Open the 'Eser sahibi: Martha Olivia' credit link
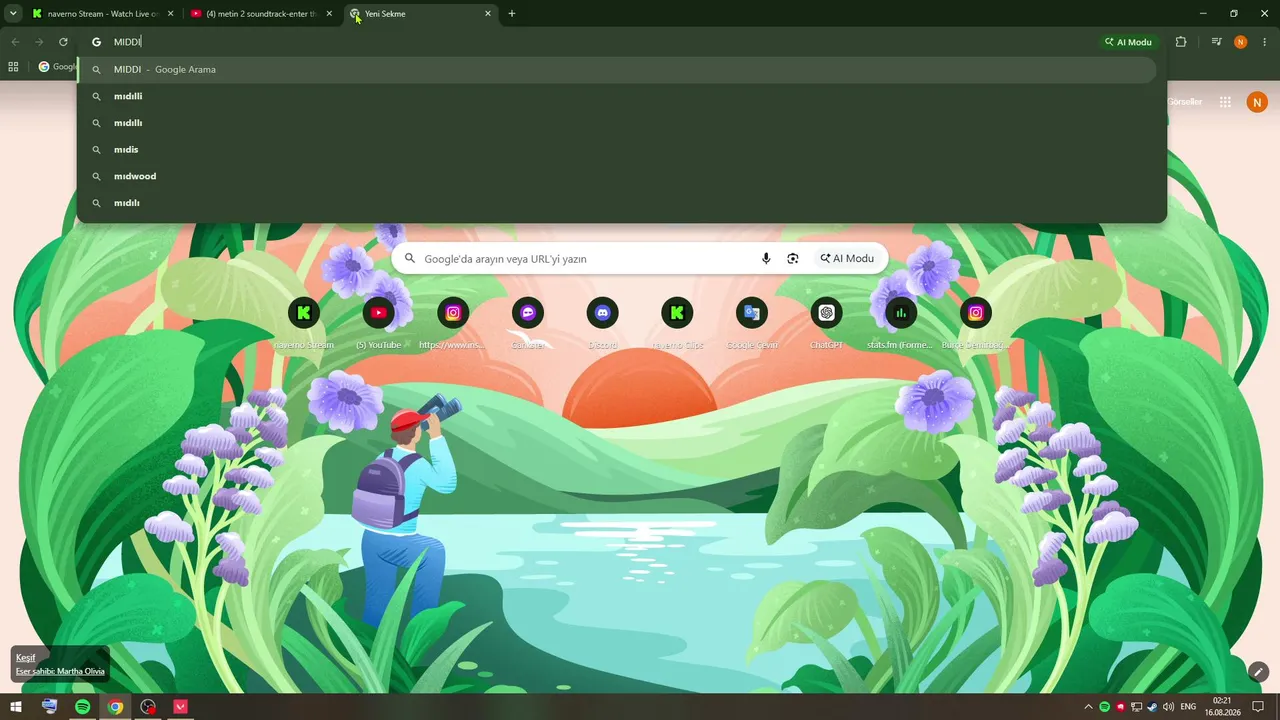This screenshot has height=720, width=1280. point(60,671)
